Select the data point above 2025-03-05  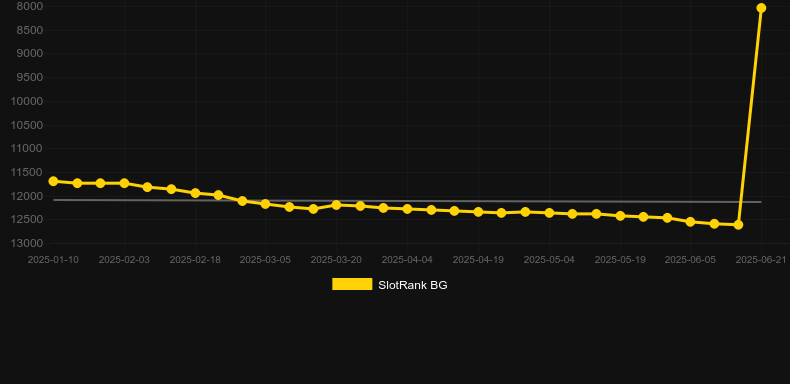point(266,204)
